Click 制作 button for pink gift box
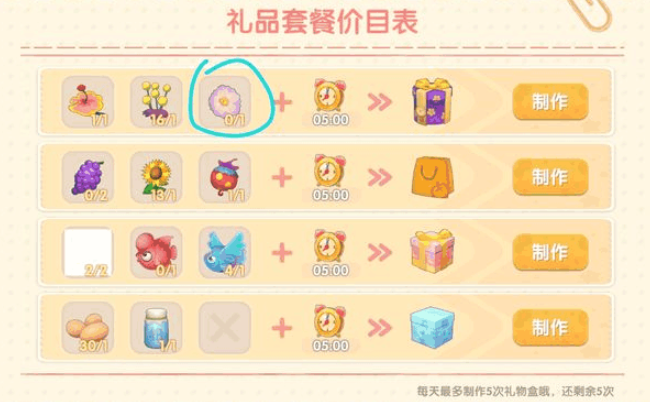The height and width of the screenshot is (402, 650). pos(551,252)
